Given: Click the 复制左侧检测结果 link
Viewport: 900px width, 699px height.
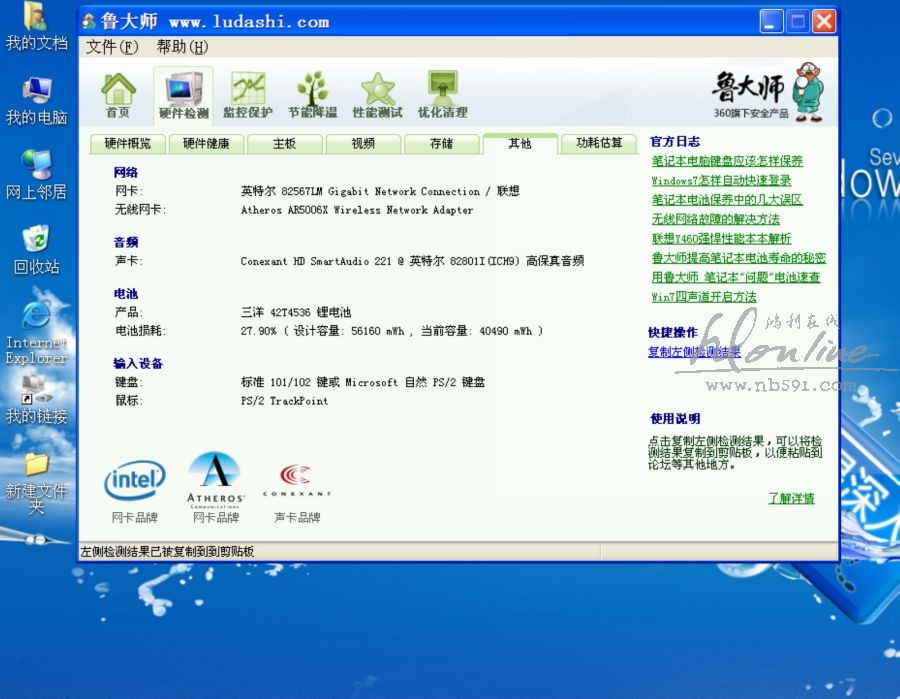Looking at the screenshot, I should [x=694, y=352].
